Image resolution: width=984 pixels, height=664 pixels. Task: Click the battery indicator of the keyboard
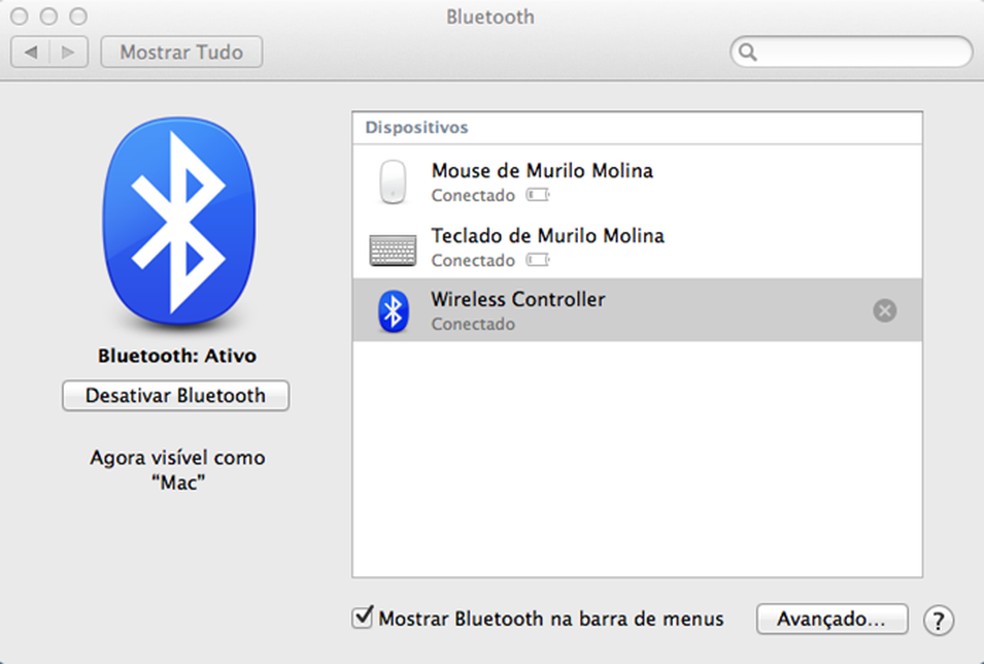point(536,260)
